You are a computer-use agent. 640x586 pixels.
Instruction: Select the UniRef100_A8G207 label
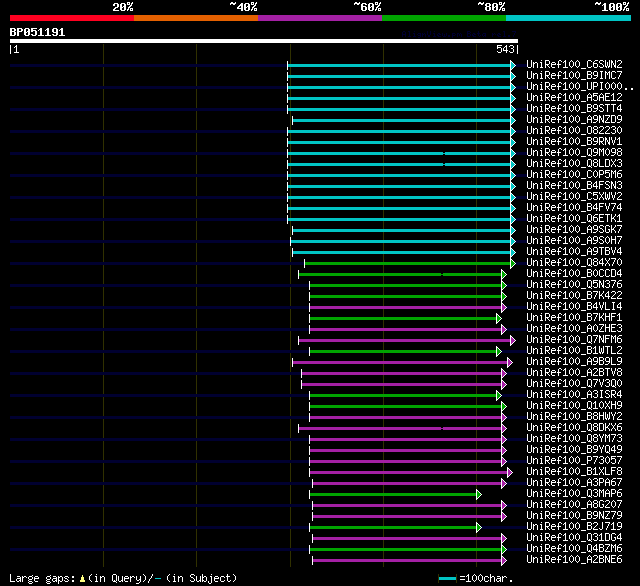tap(574, 505)
